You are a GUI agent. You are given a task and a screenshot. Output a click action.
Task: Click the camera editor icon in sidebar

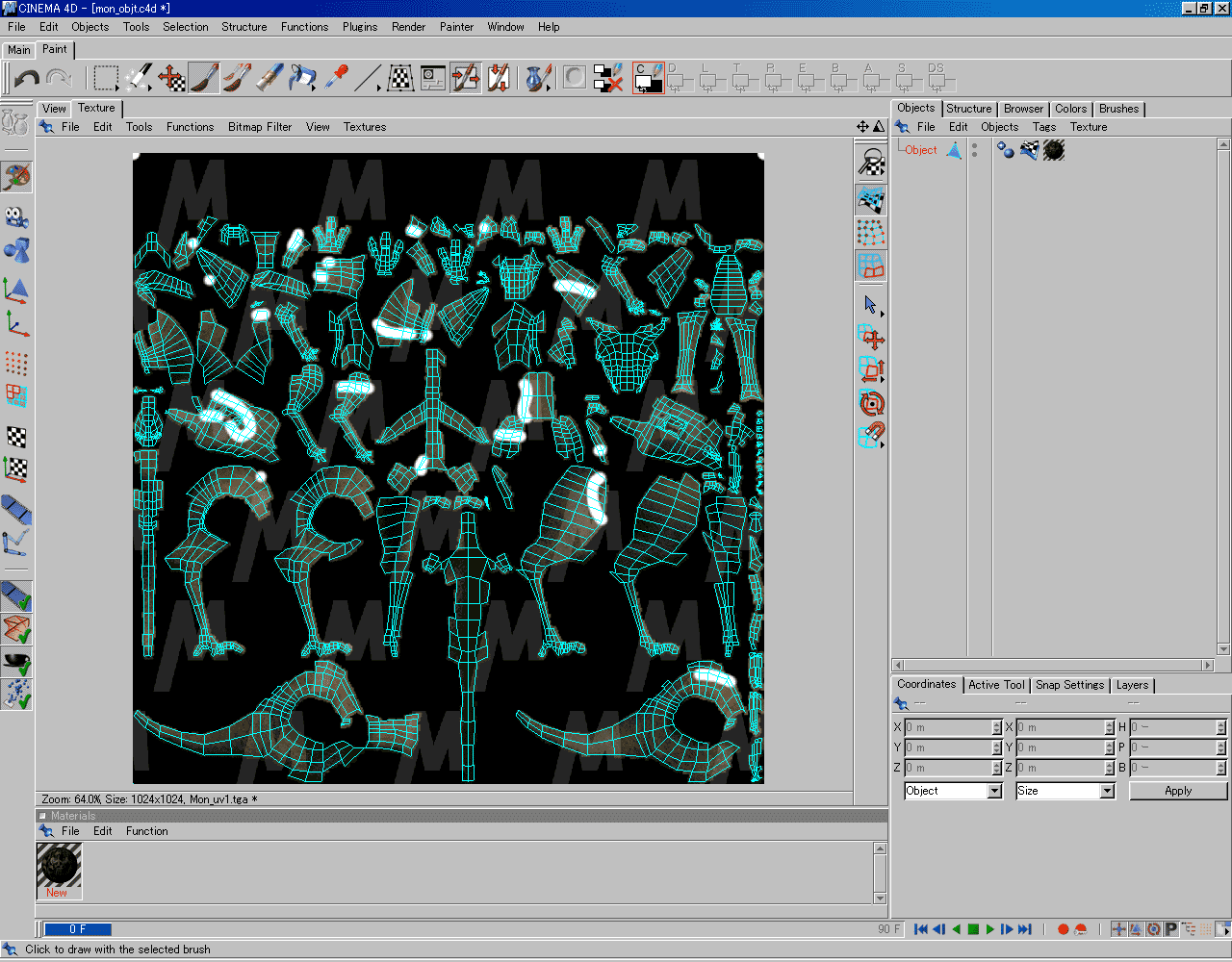pos(16,216)
